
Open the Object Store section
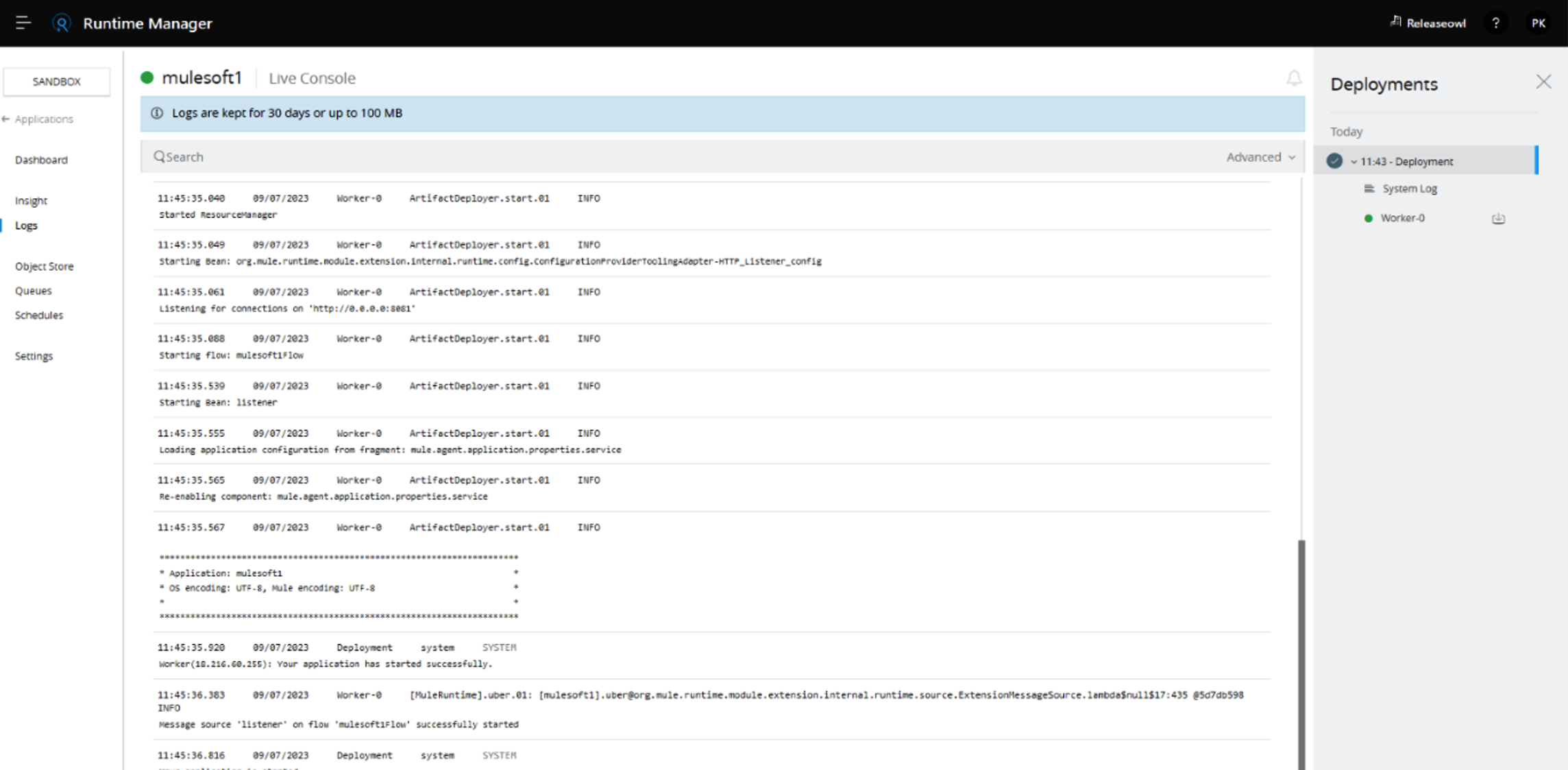pyautogui.click(x=44, y=266)
